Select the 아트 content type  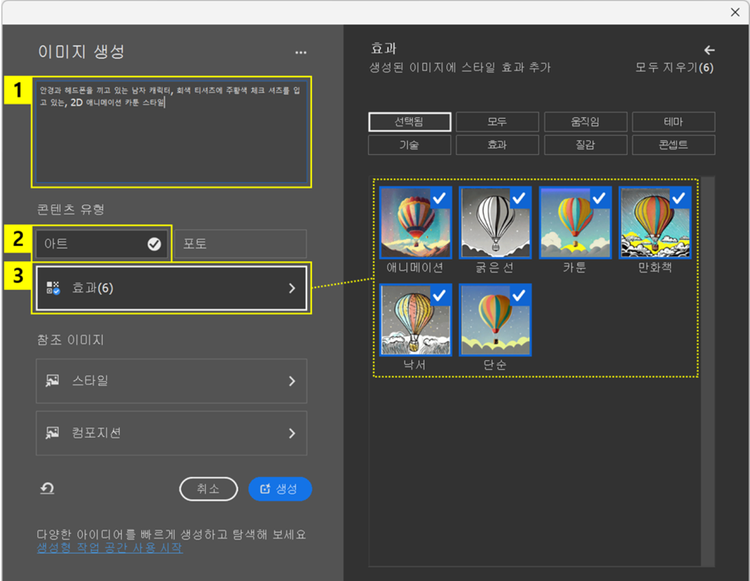click(102, 244)
